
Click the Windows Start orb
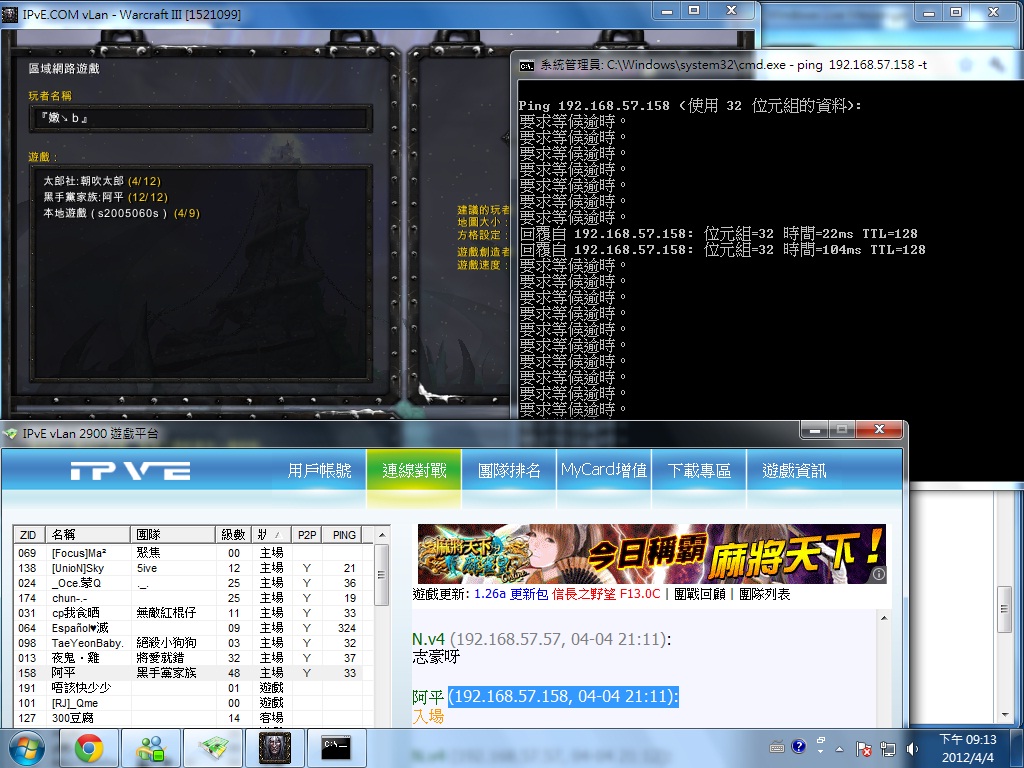point(27,748)
